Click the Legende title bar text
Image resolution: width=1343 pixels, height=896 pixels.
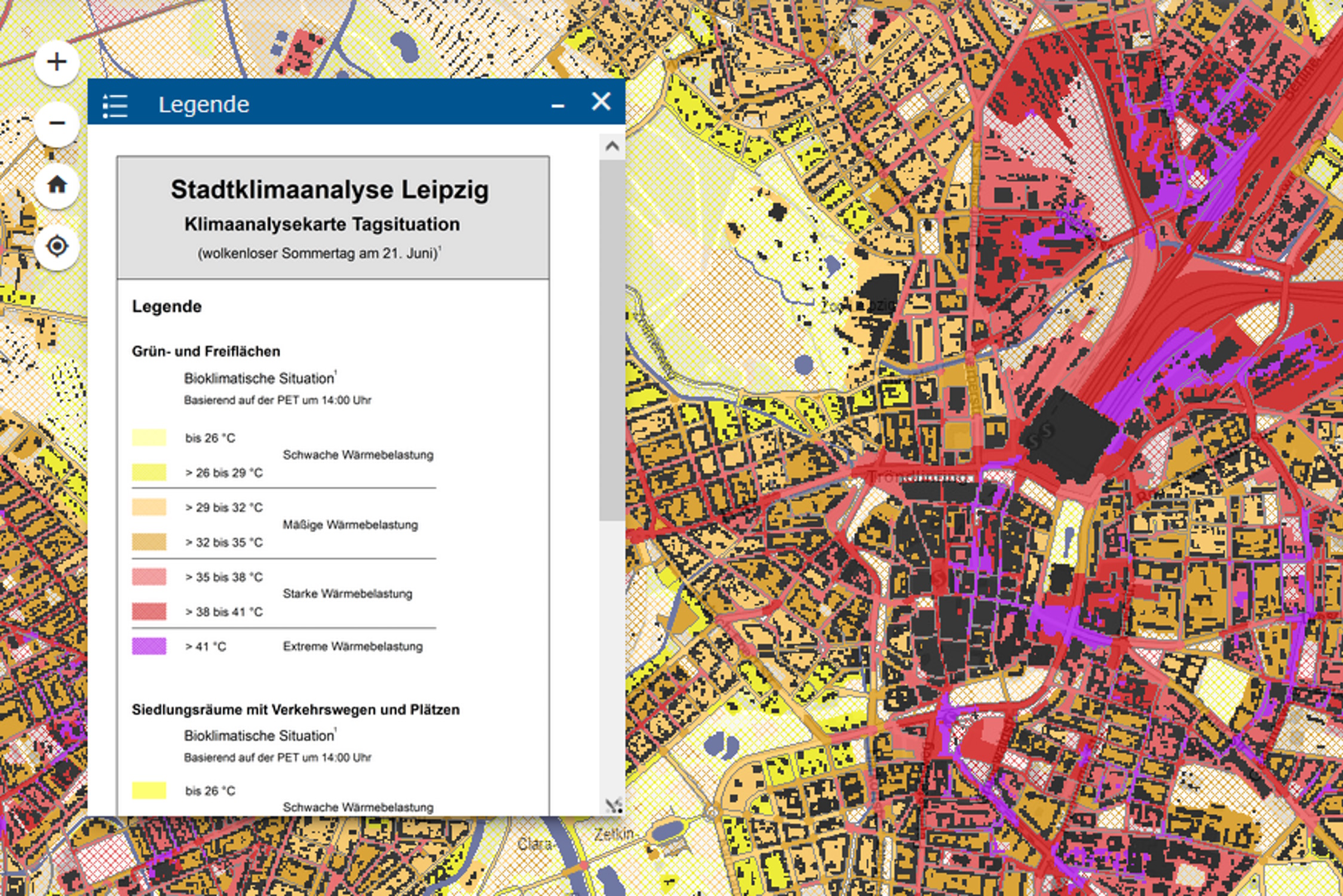[x=204, y=105]
